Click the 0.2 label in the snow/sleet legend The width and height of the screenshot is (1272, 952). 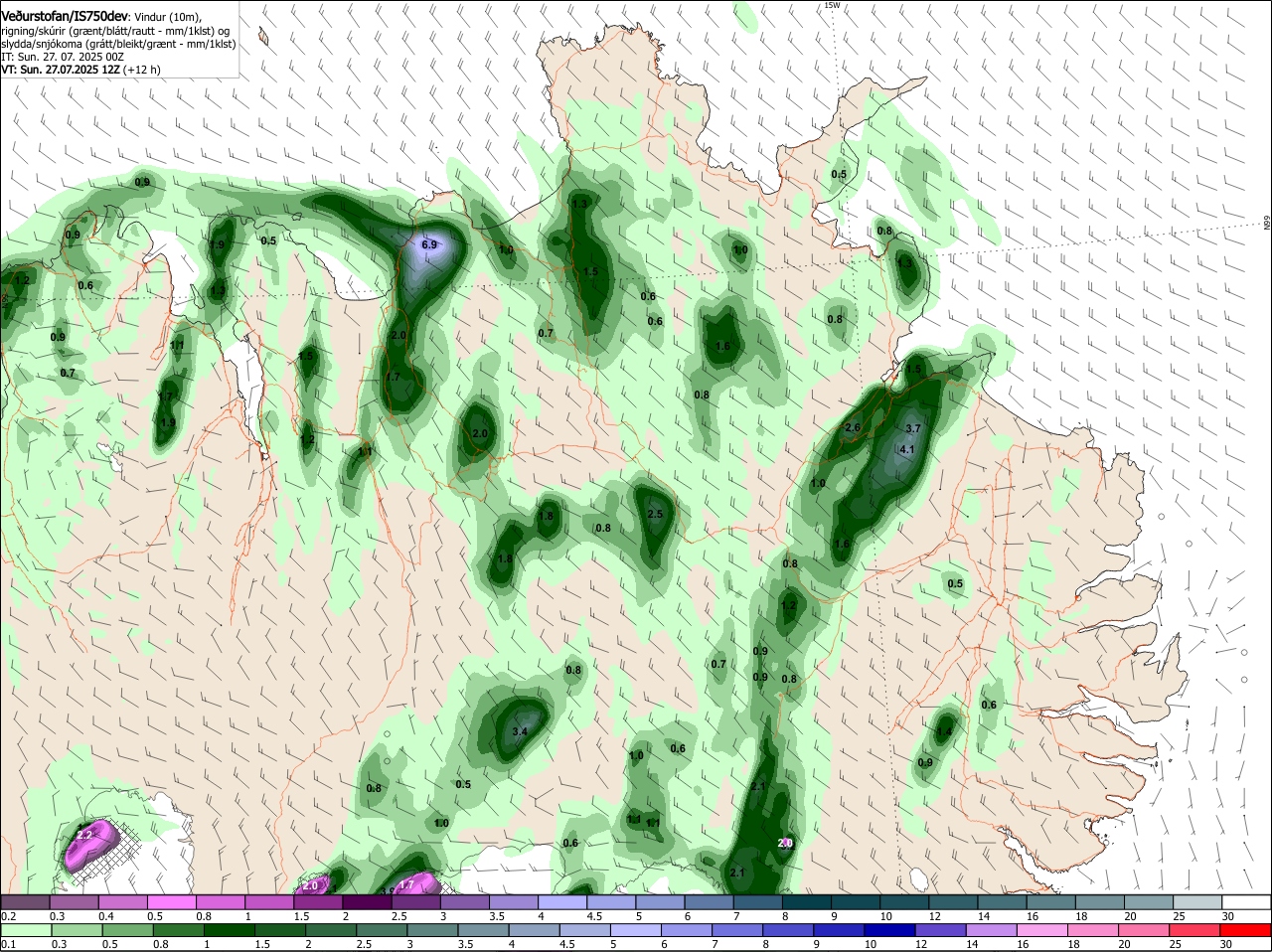pyautogui.click(x=8, y=915)
